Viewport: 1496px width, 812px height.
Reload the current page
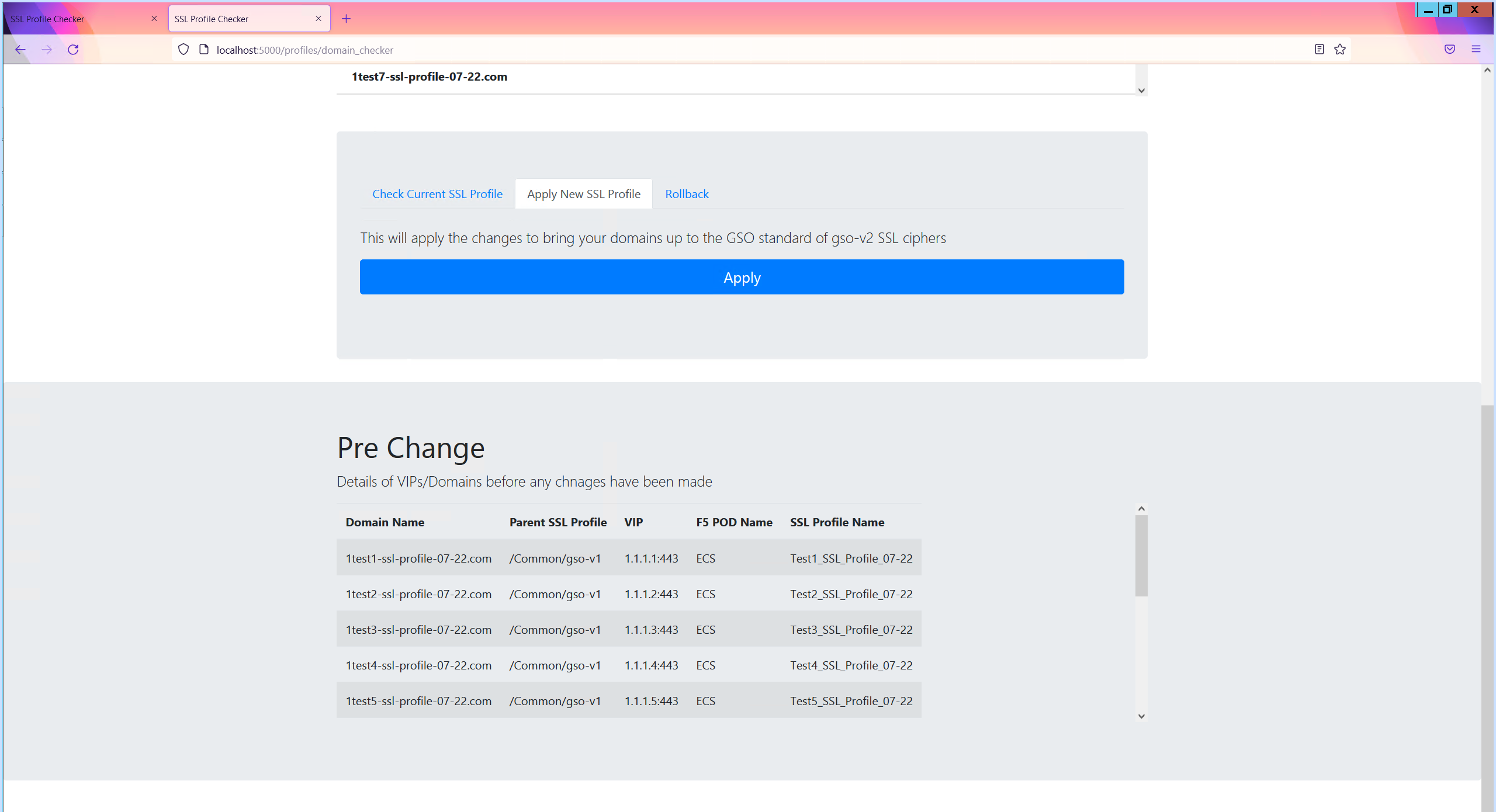[73, 50]
